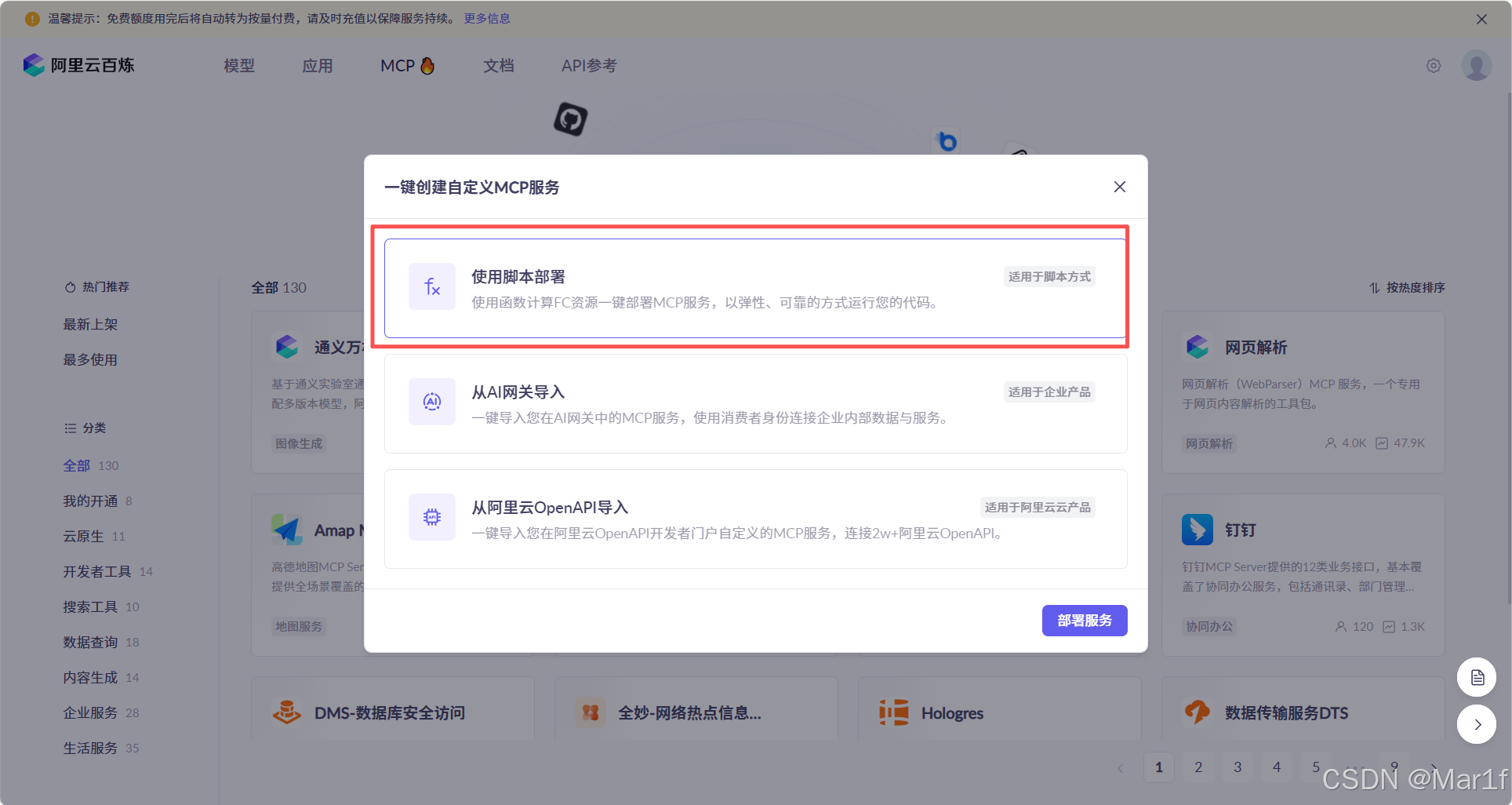Select the 从阿里云OpenAPI导入 option
1512x805 pixels.
(755, 519)
